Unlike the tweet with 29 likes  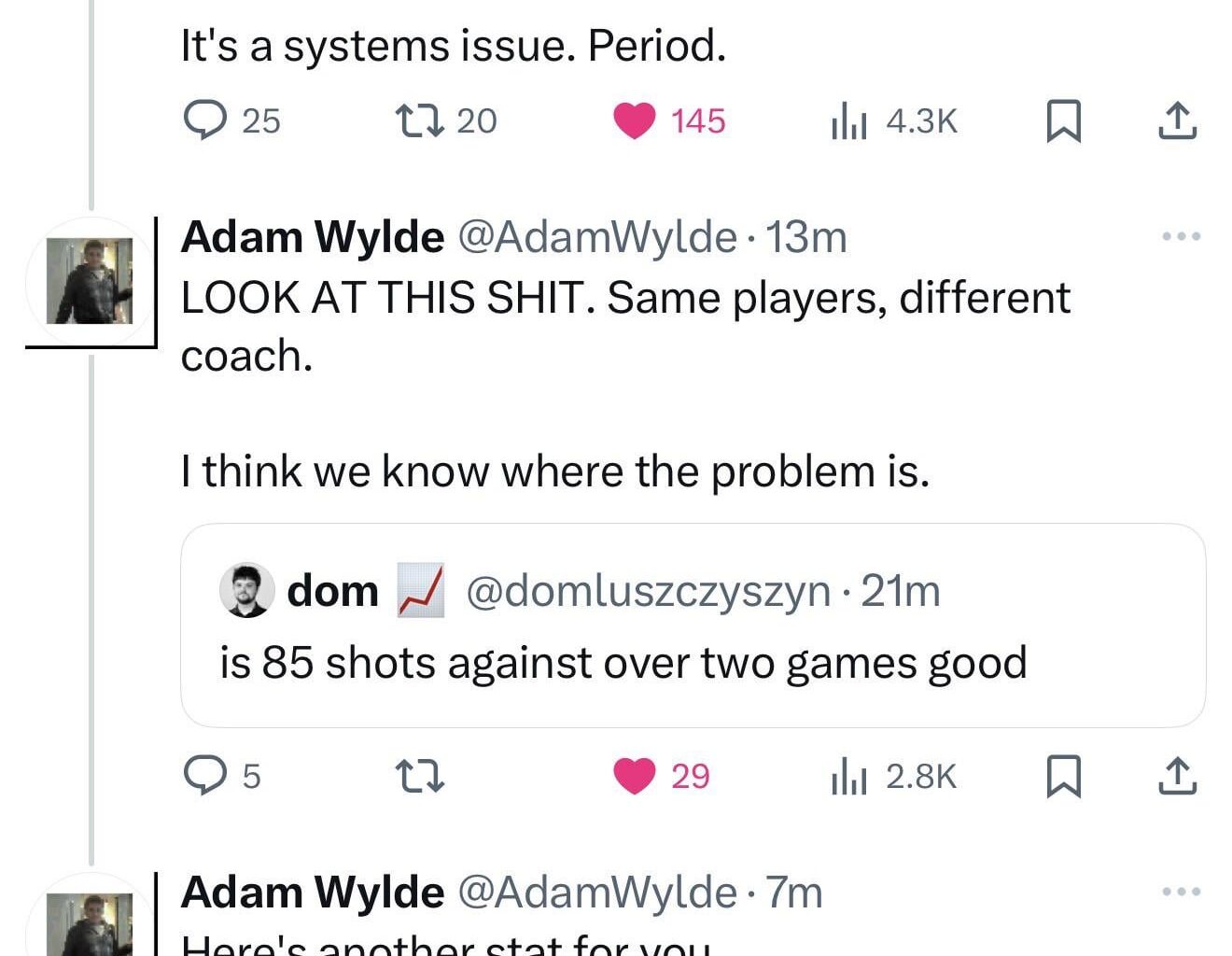(x=635, y=776)
